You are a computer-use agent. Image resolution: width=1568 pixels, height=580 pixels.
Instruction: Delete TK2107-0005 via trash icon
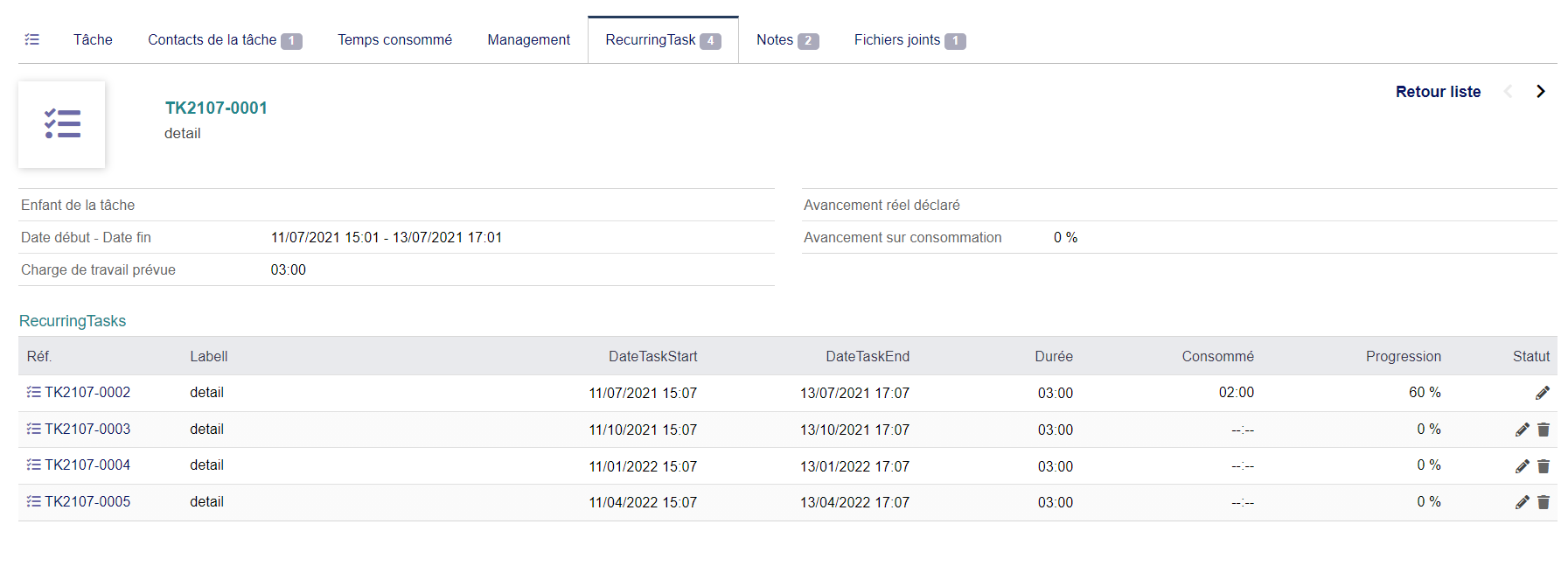coord(1544,502)
